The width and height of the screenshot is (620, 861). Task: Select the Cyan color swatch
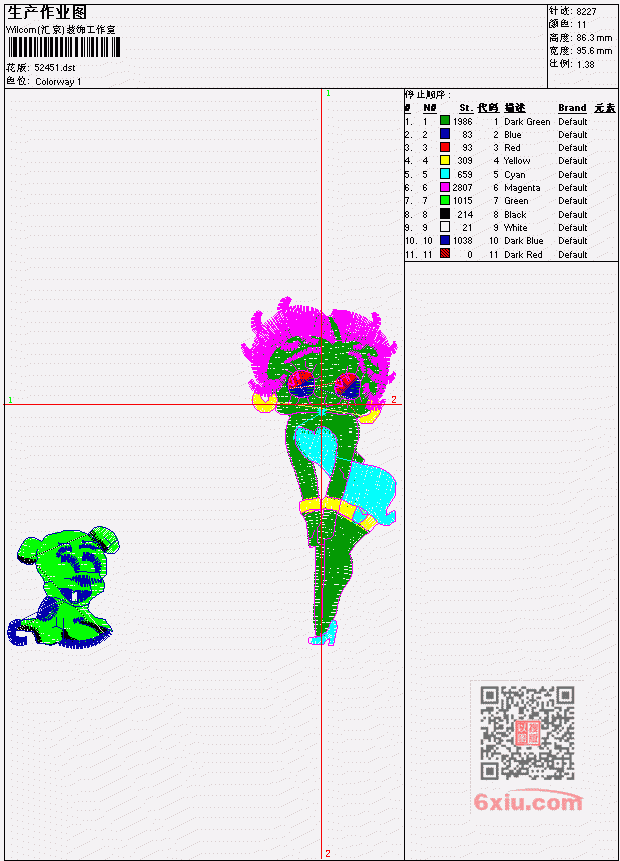tap(445, 174)
